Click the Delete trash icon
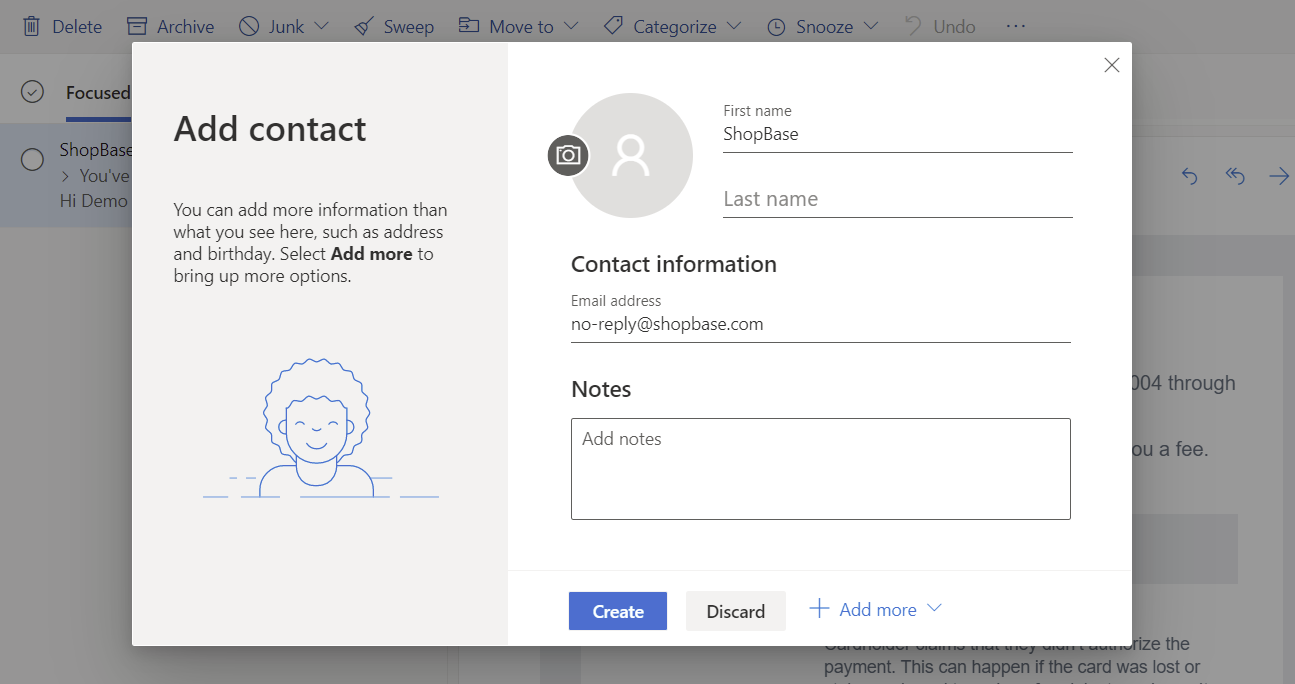The image size is (1295, 684). (x=32, y=26)
